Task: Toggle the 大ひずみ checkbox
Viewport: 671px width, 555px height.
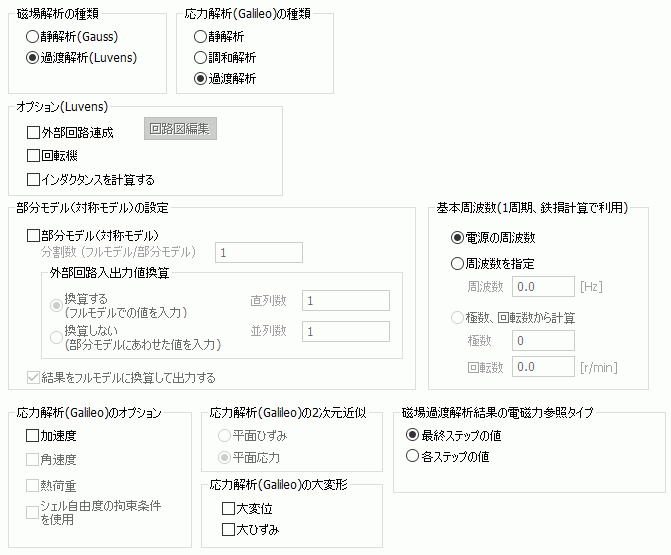Action: tap(227, 529)
